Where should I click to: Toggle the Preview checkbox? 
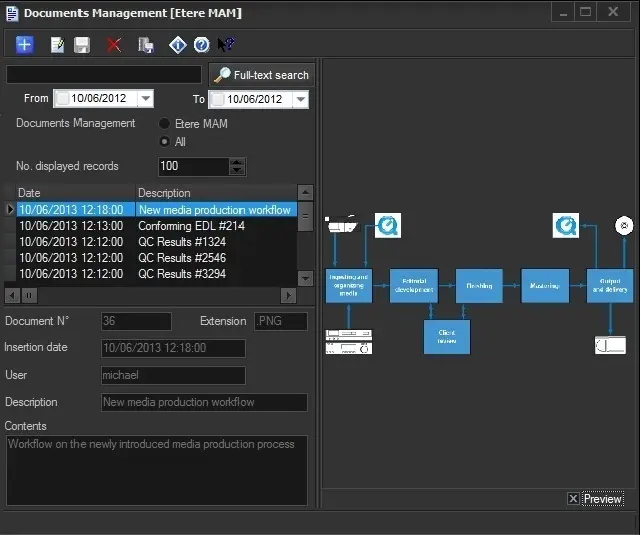[x=573, y=499]
